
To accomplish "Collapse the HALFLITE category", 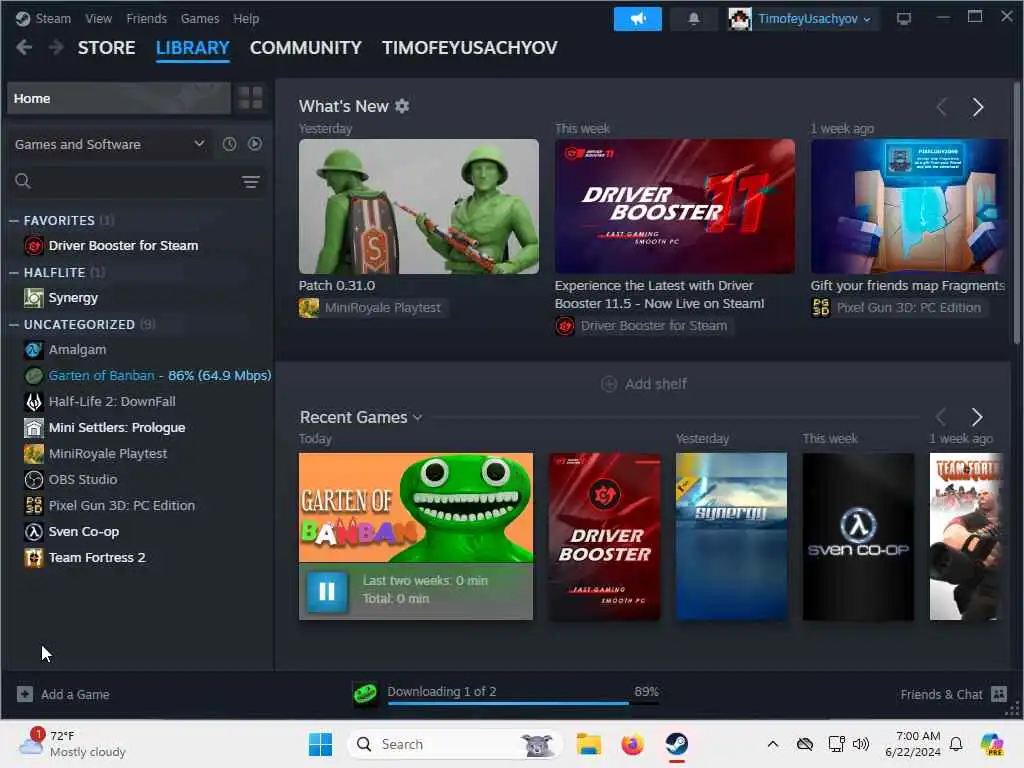I will 13,272.
